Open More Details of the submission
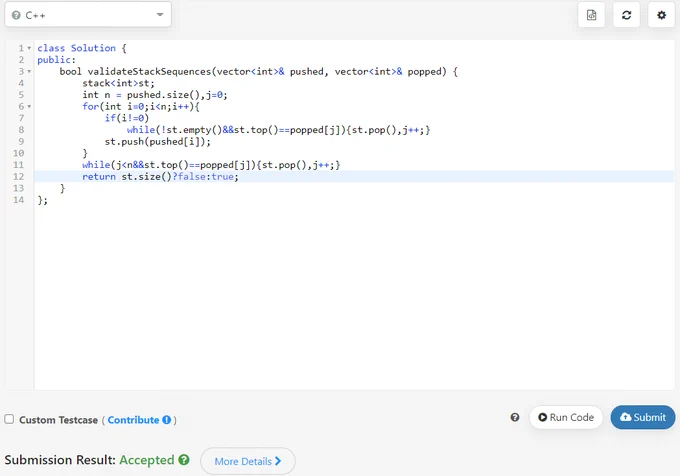This screenshot has height=476, width=680. pyautogui.click(x=248, y=461)
